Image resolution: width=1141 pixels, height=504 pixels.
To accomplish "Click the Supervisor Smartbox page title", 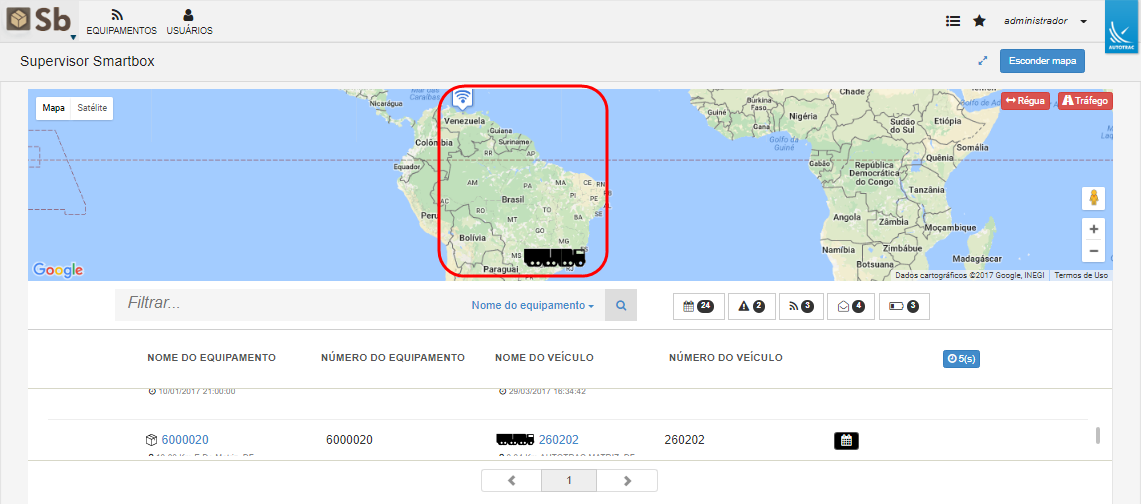I will (x=87, y=62).
